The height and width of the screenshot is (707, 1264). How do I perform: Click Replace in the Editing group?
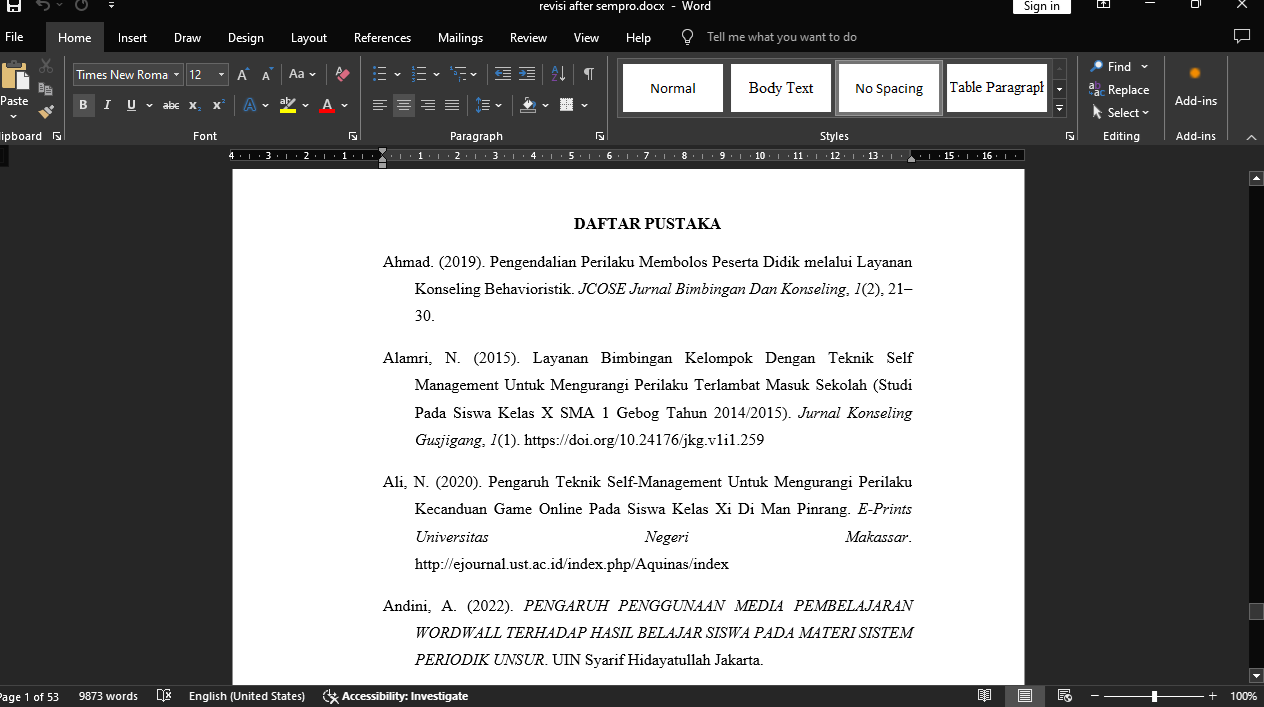(x=1120, y=90)
